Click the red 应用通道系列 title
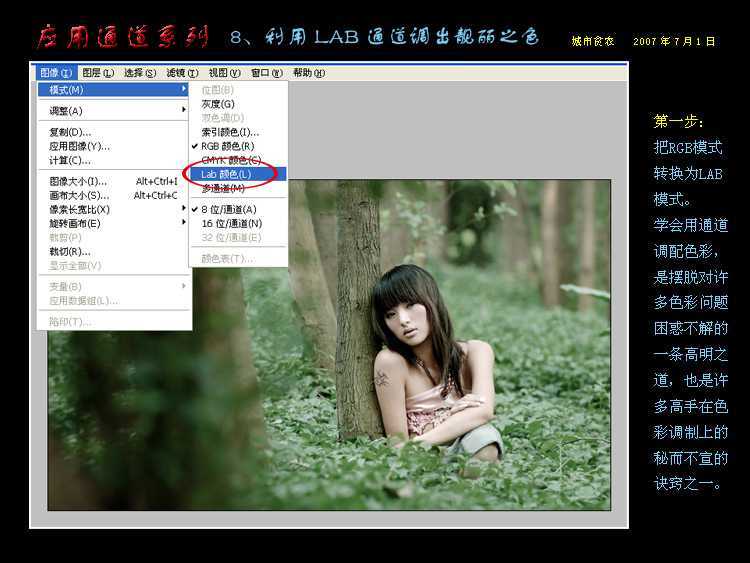750x563 pixels. (x=122, y=37)
